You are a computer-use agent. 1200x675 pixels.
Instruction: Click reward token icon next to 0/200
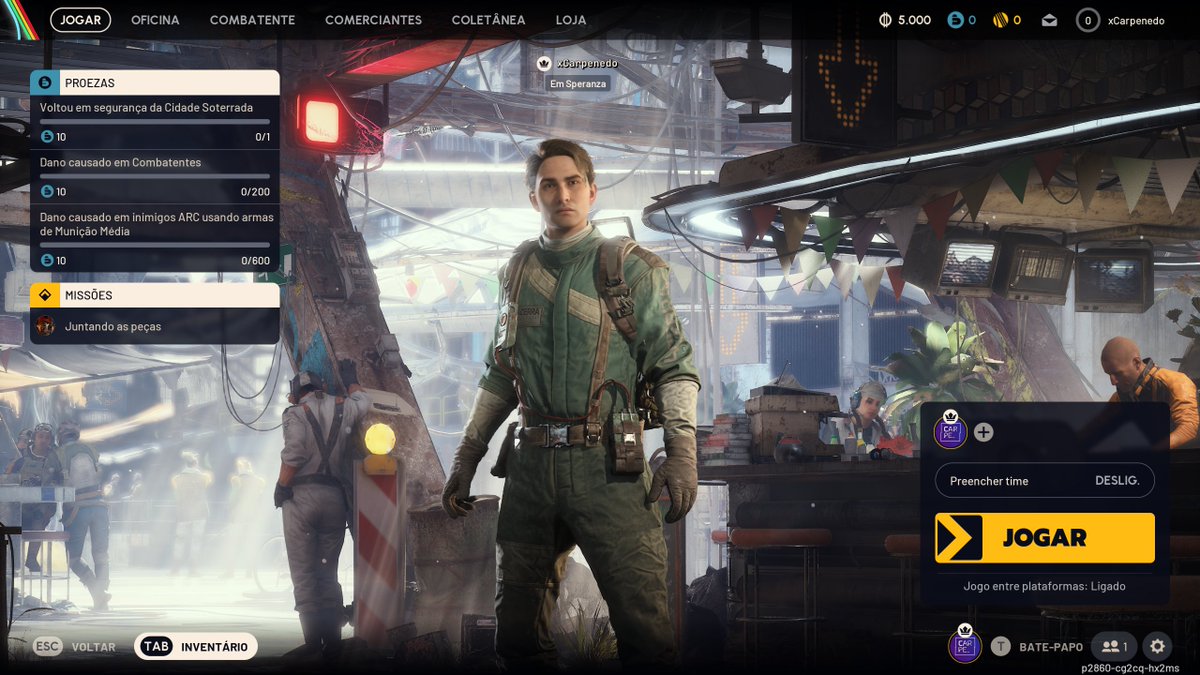[x=46, y=191]
